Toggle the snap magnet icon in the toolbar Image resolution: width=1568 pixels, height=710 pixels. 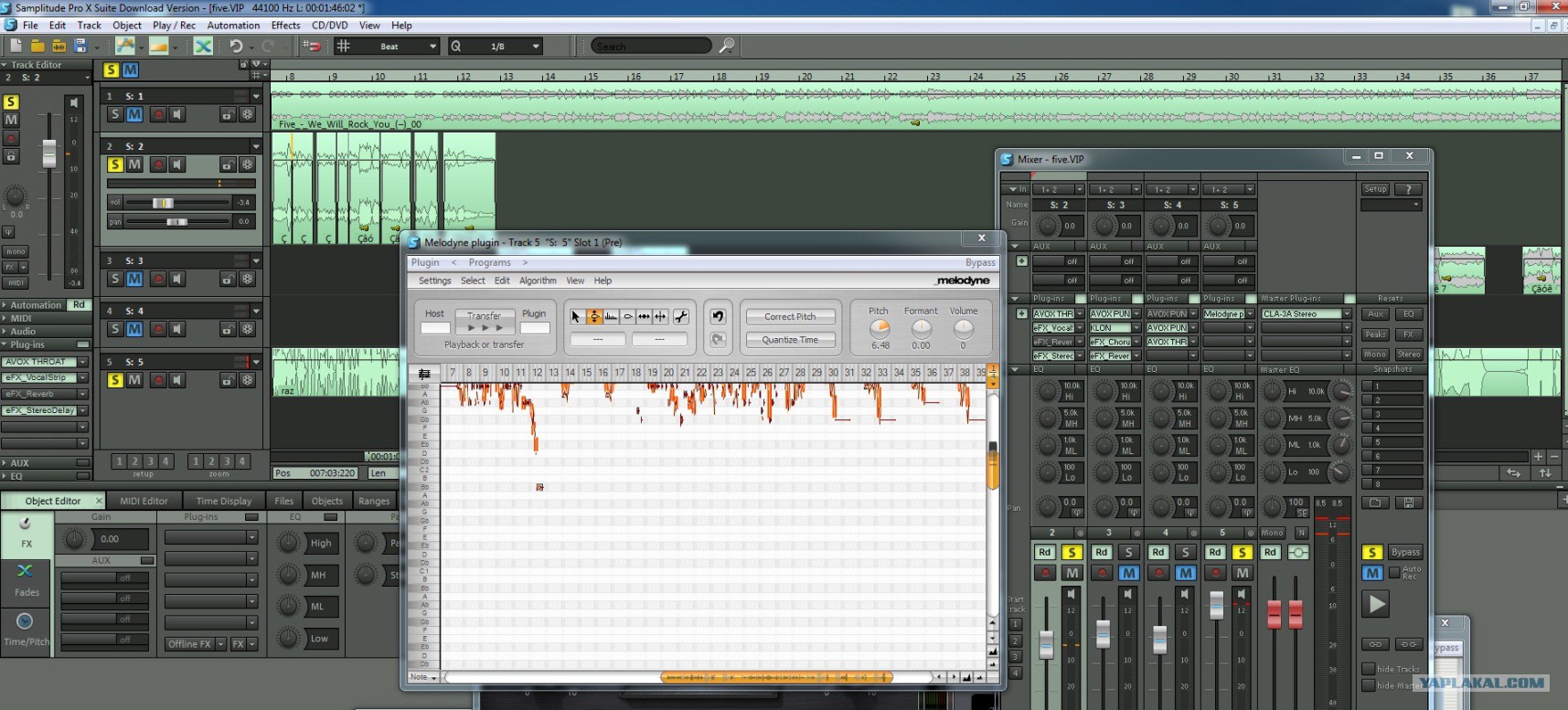(x=312, y=46)
